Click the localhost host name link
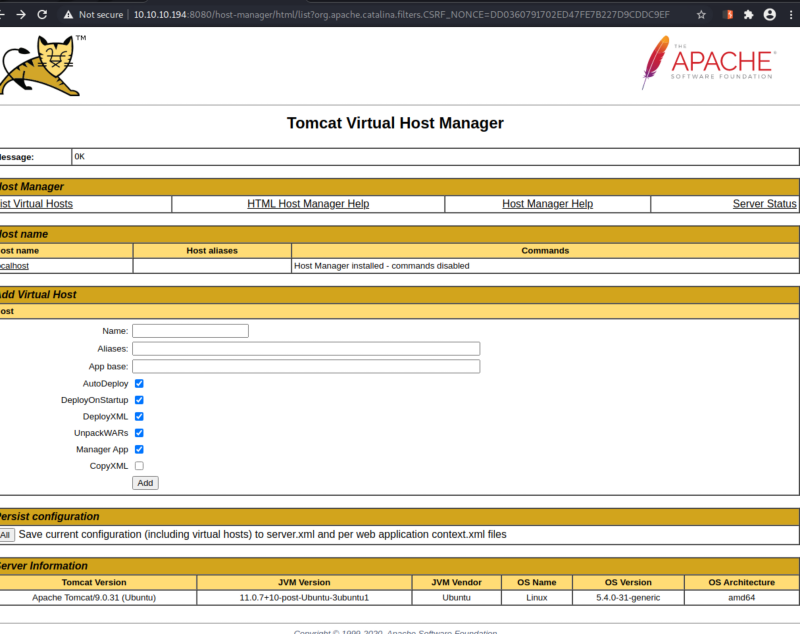The width and height of the screenshot is (800, 634). [14, 266]
